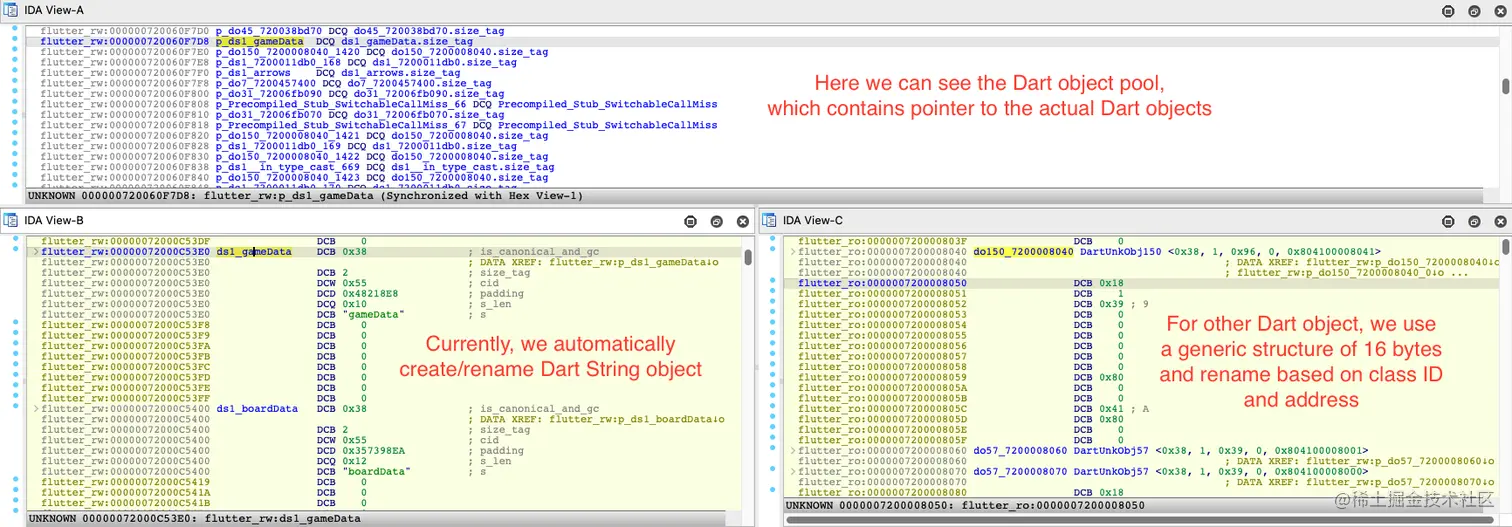This screenshot has width=1512, height=527.
Task: Collapse the do57_7200008060 structure in View-C
Action: click(x=793, y=451)
